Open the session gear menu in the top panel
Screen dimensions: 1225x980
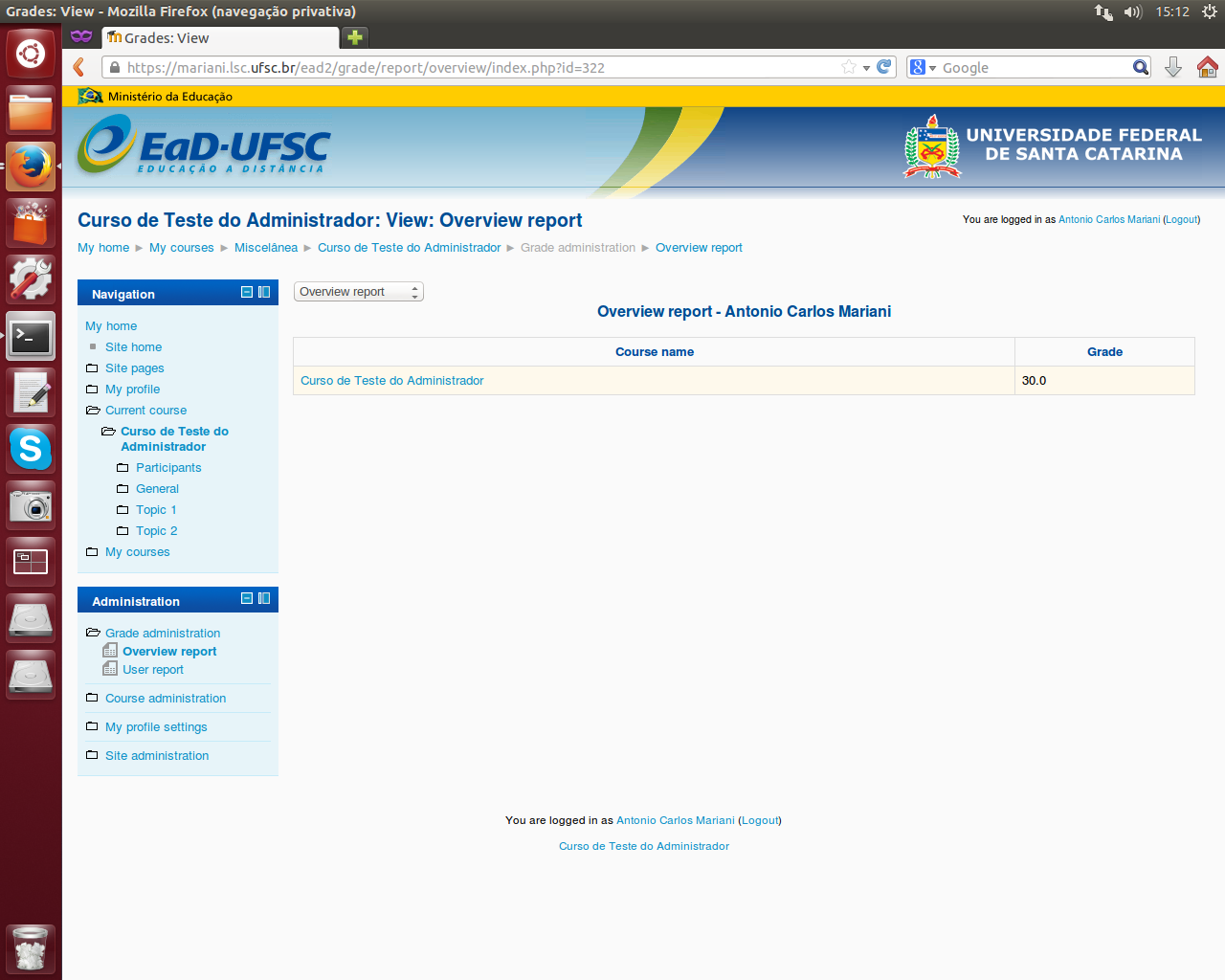coord(1210,11)
